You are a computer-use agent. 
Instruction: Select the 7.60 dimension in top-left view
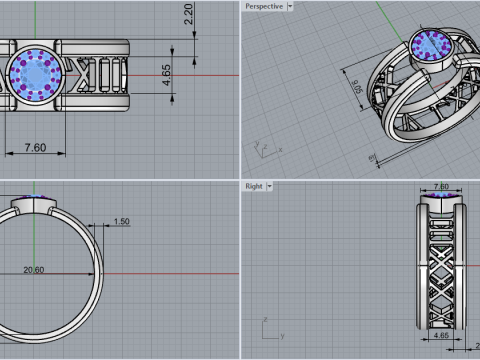click(35, 148)
